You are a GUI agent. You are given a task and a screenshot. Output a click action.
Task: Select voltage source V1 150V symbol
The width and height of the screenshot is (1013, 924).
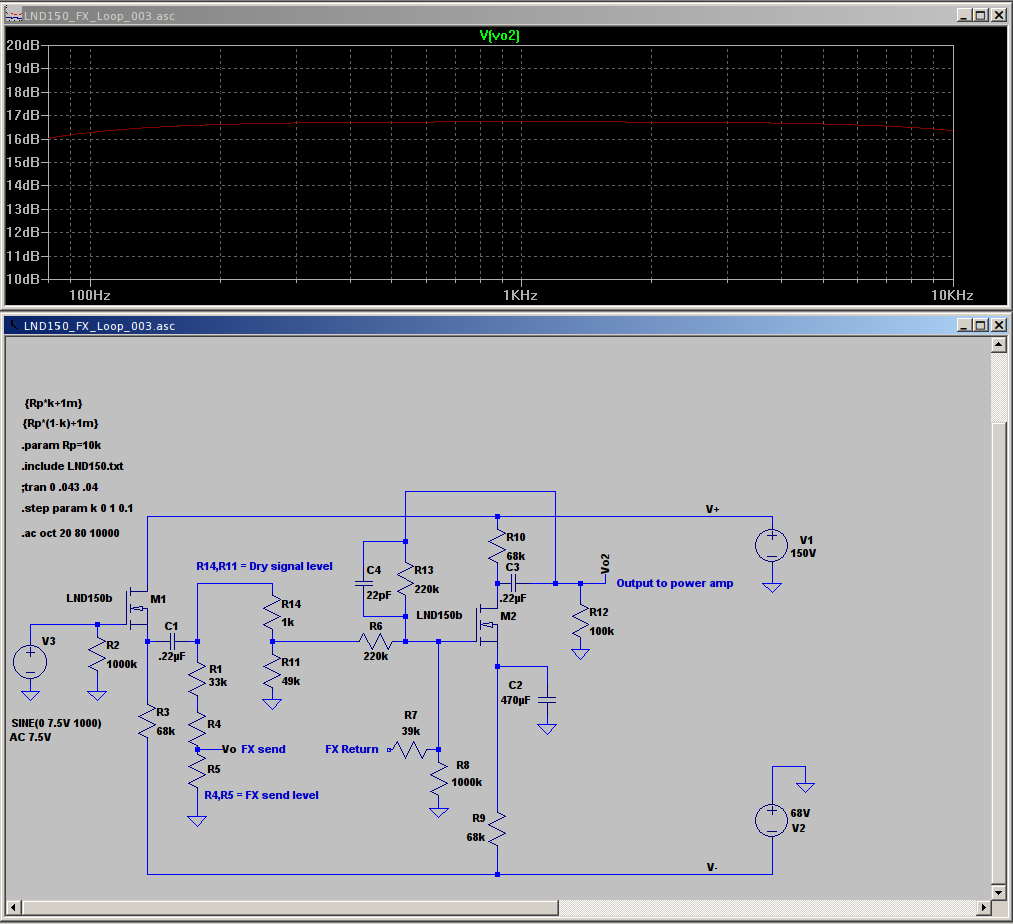pyautogui.click(x=771, y=545)
